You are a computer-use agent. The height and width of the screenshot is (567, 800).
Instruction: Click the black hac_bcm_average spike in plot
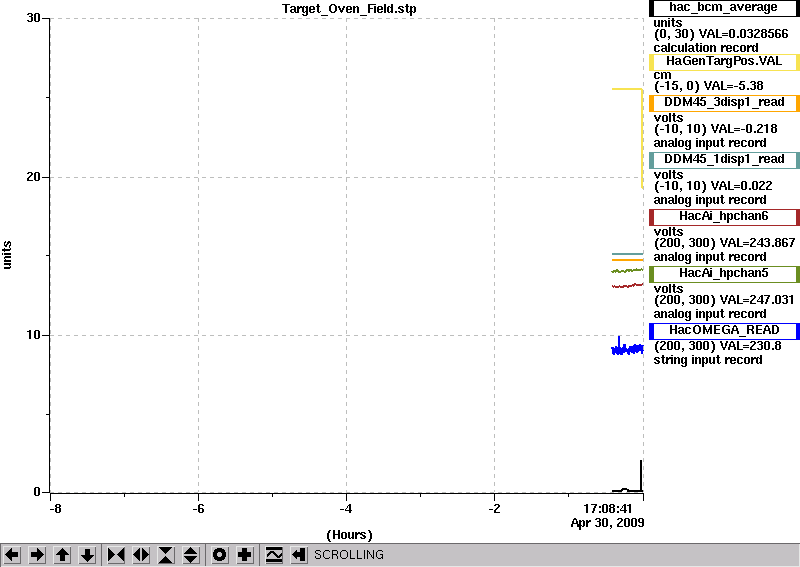[641, 476]
